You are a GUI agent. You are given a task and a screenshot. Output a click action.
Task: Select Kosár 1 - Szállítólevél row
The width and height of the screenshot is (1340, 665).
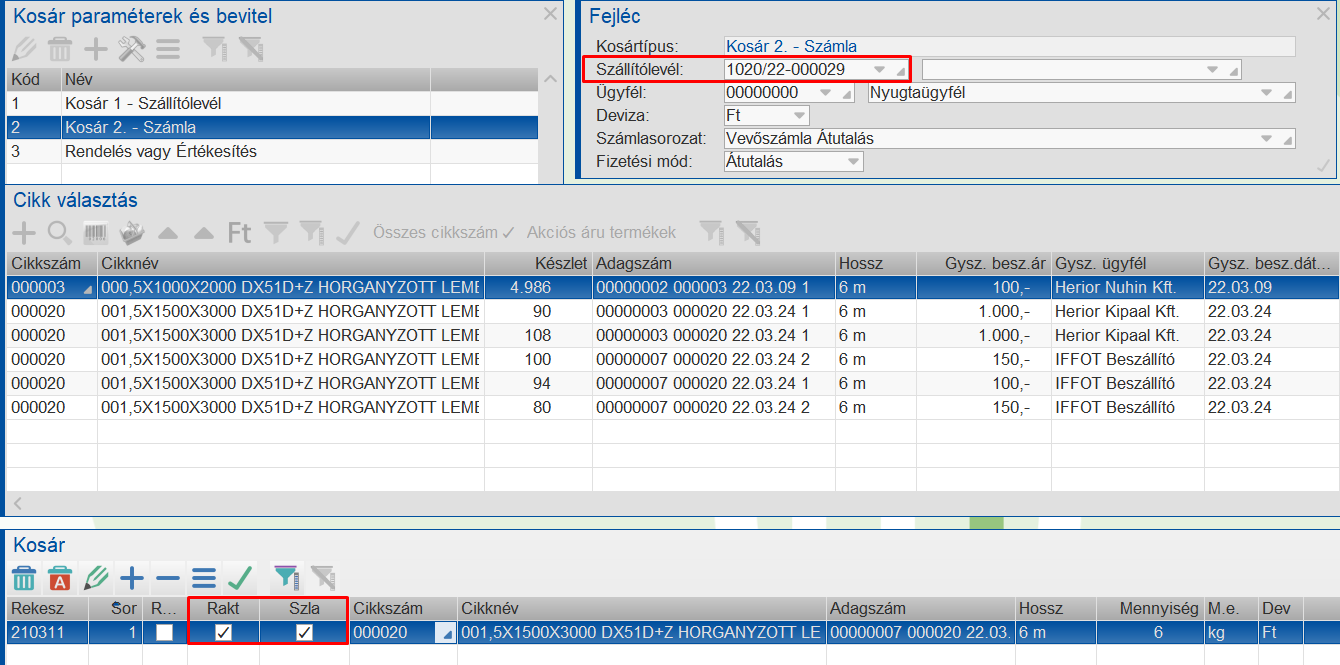272,104
